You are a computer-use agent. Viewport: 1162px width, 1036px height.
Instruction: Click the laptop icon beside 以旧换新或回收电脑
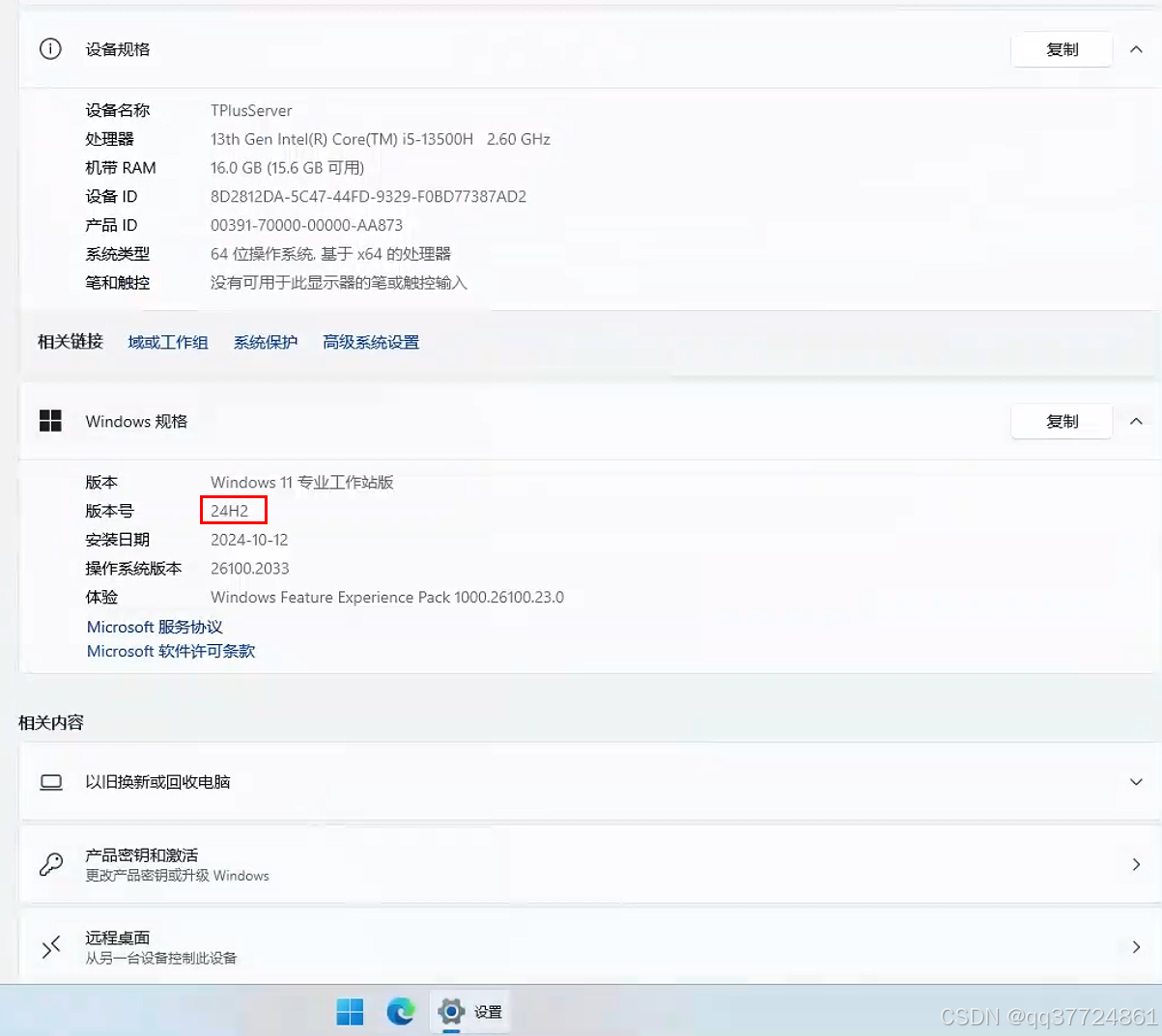click(51, 782)
